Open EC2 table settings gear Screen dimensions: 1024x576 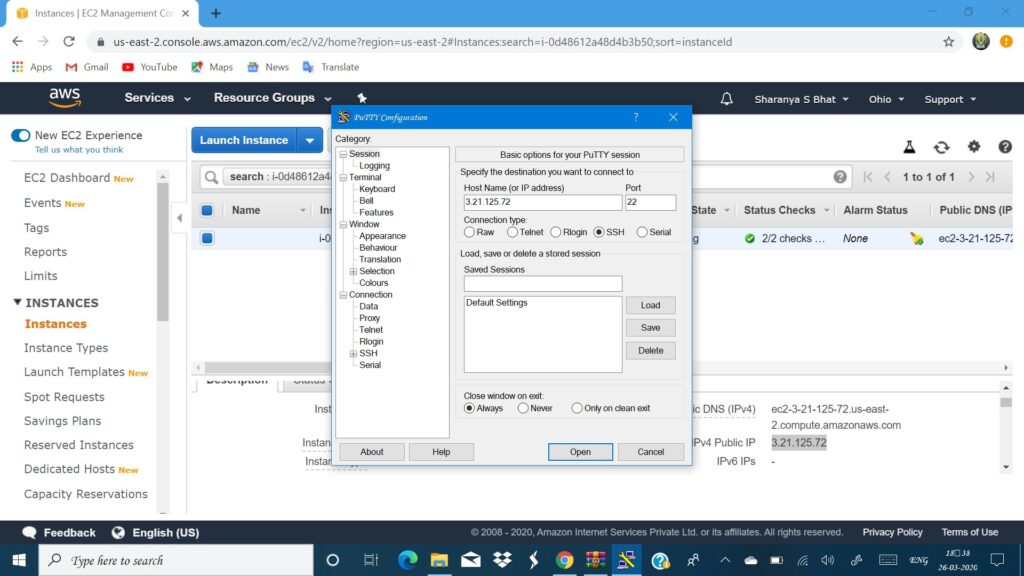point(974,146)
